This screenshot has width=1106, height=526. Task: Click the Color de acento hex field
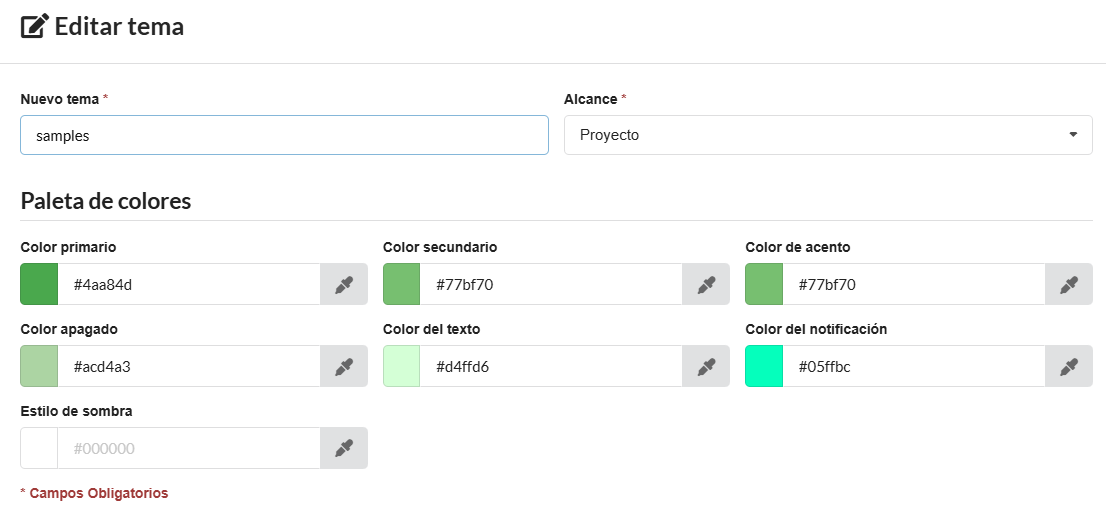pyautogui.click(x=913, y=285)
